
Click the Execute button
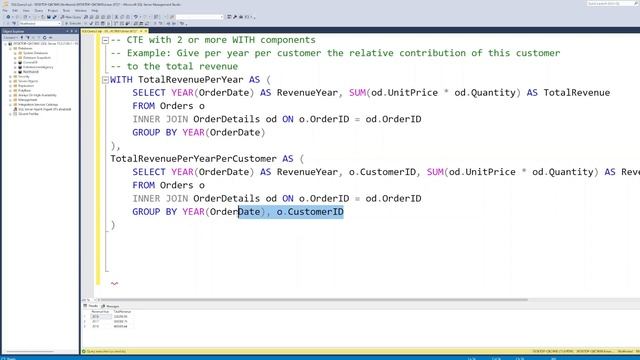(73, 23)
